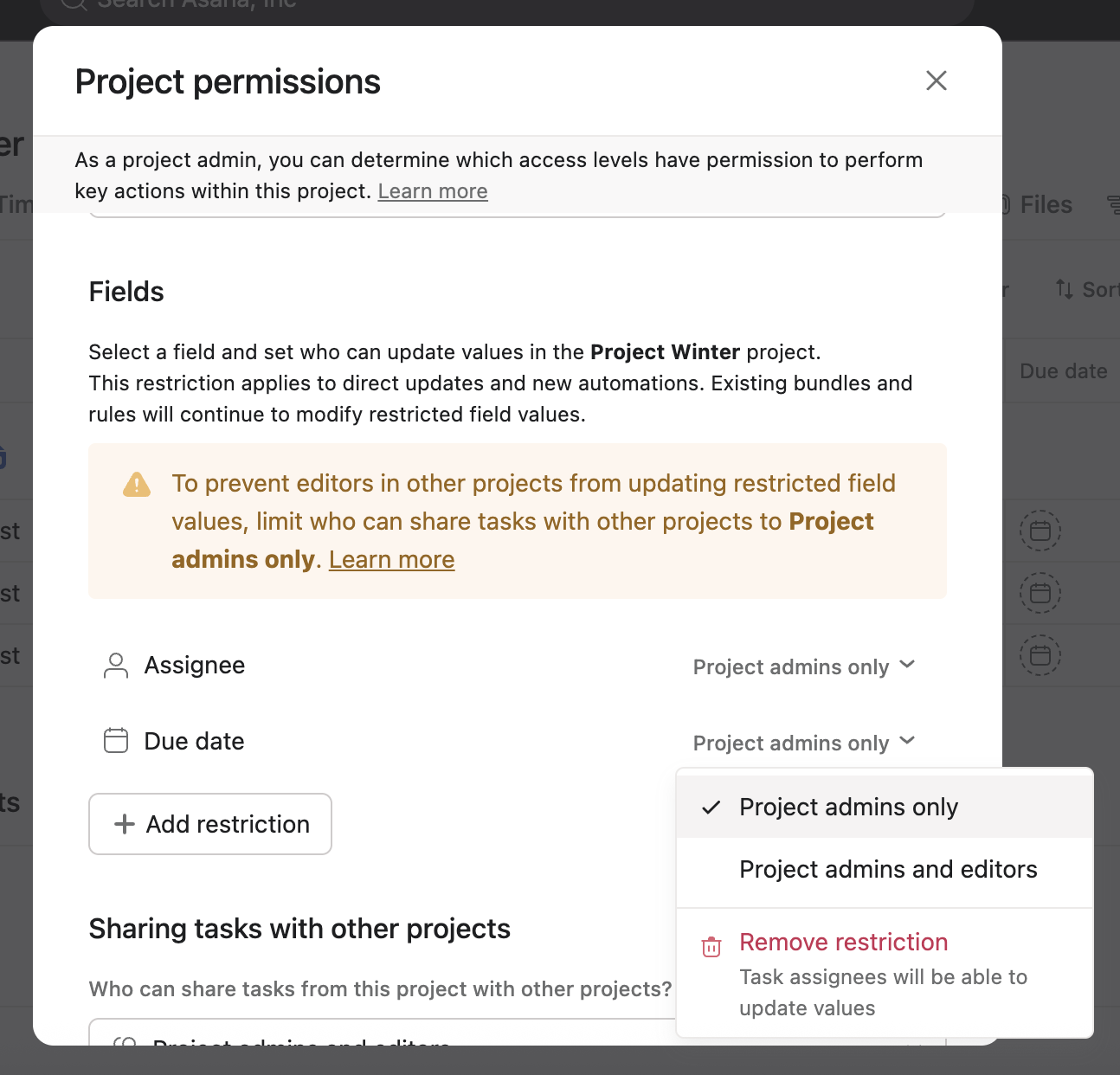
Task: Select Project admins only in menu
Action: 848,808
